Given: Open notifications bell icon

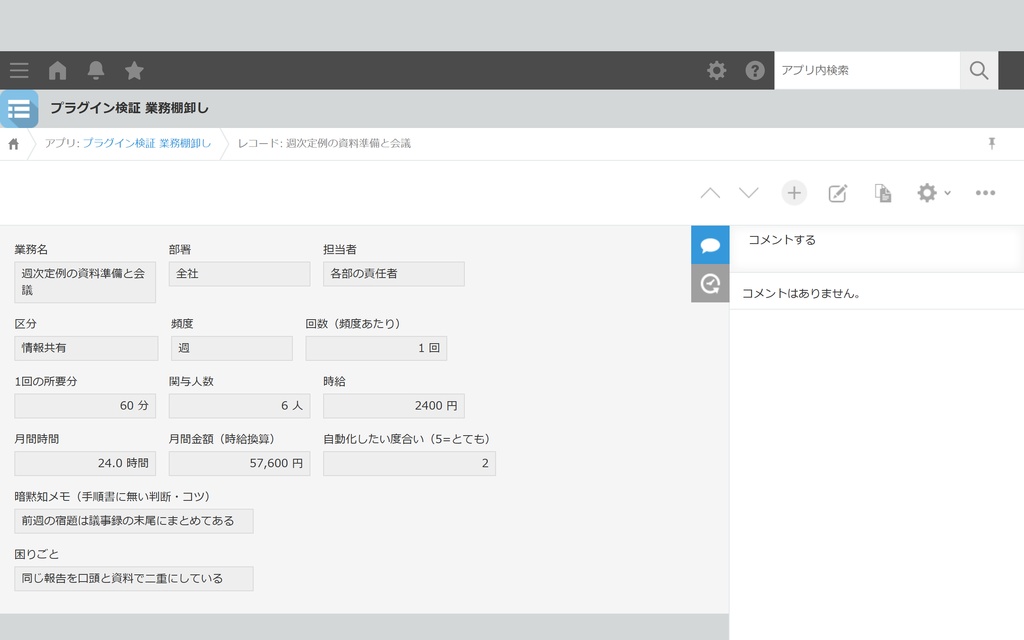Looking at the screenshot, I should click(x=96, y=71).
